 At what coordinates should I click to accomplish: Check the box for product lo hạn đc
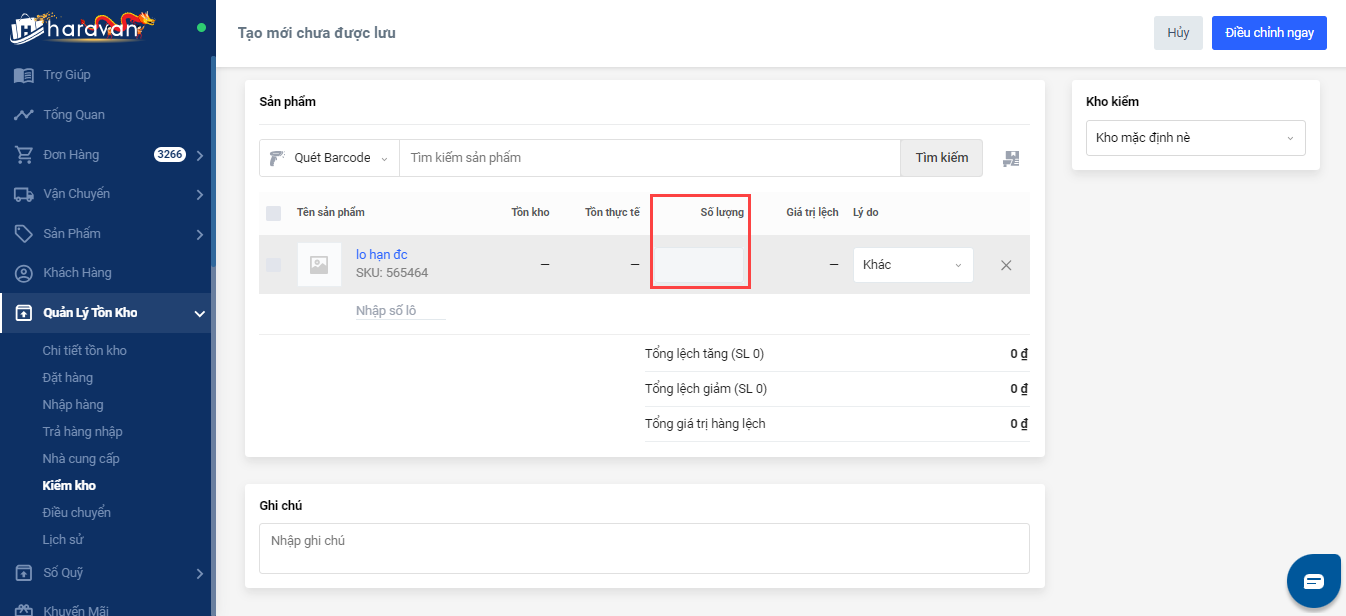click(273, 265)
